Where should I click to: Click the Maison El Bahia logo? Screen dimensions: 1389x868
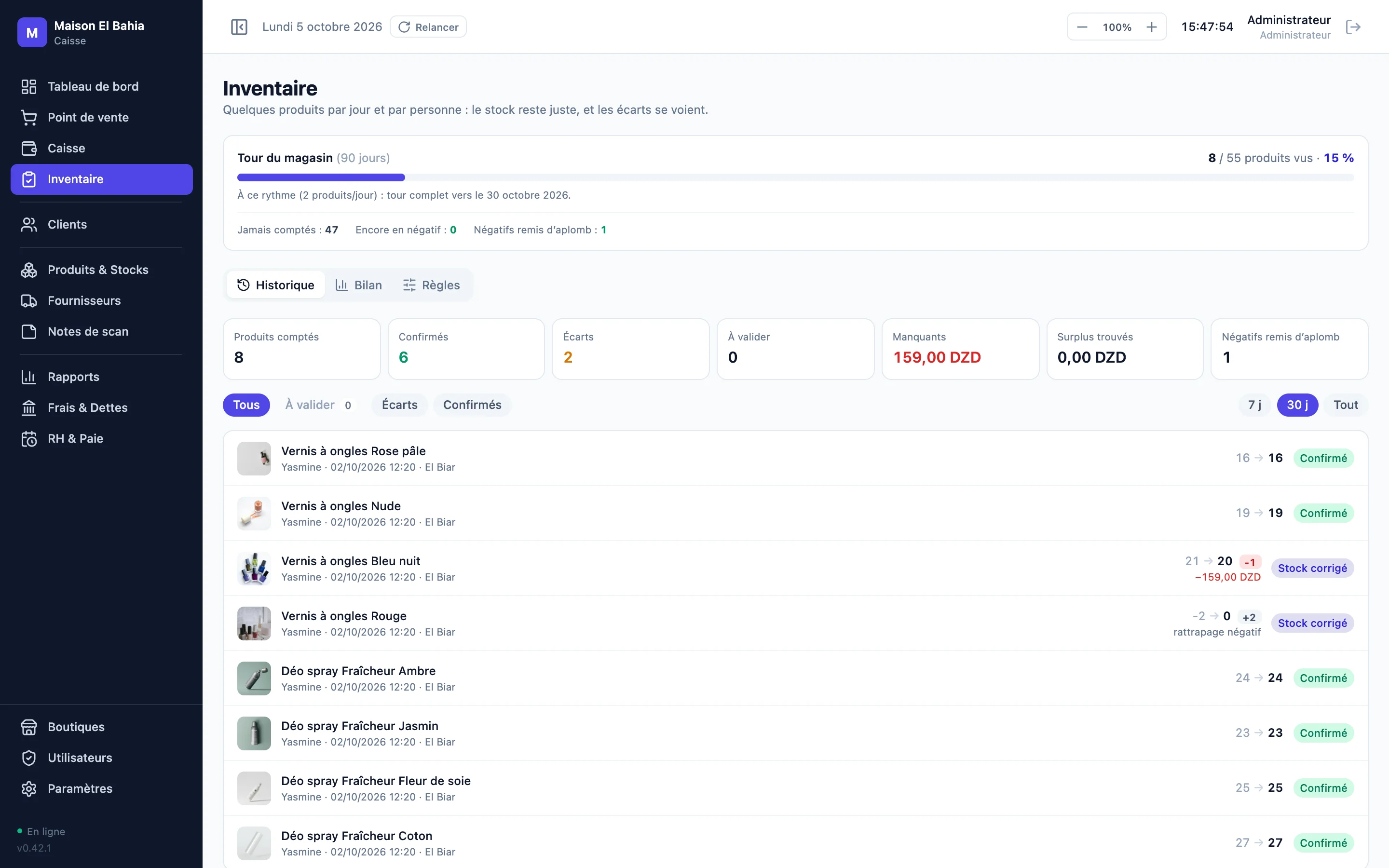pyautogui.click(x=32, y=33)
